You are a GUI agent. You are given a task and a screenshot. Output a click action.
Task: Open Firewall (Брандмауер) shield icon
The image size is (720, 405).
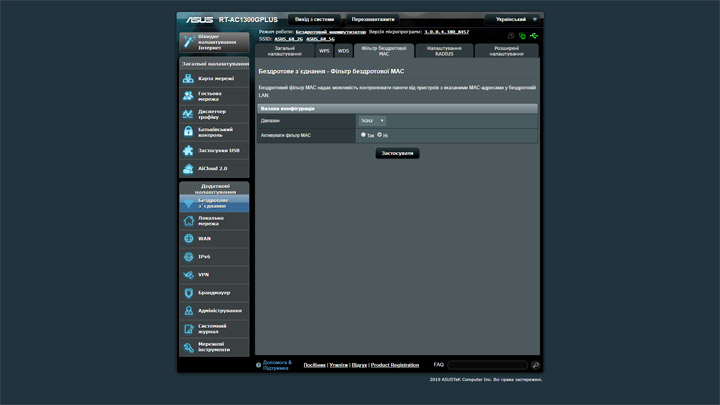(188, 292)
